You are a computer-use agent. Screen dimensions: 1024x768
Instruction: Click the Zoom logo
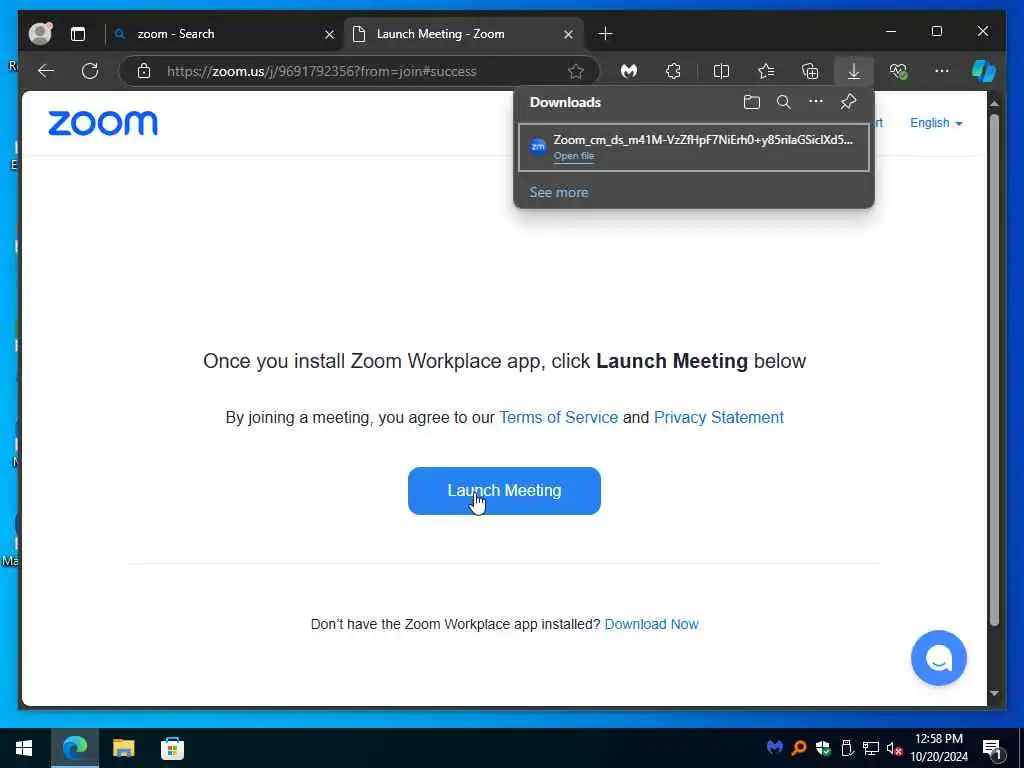[x=103, y=123]
